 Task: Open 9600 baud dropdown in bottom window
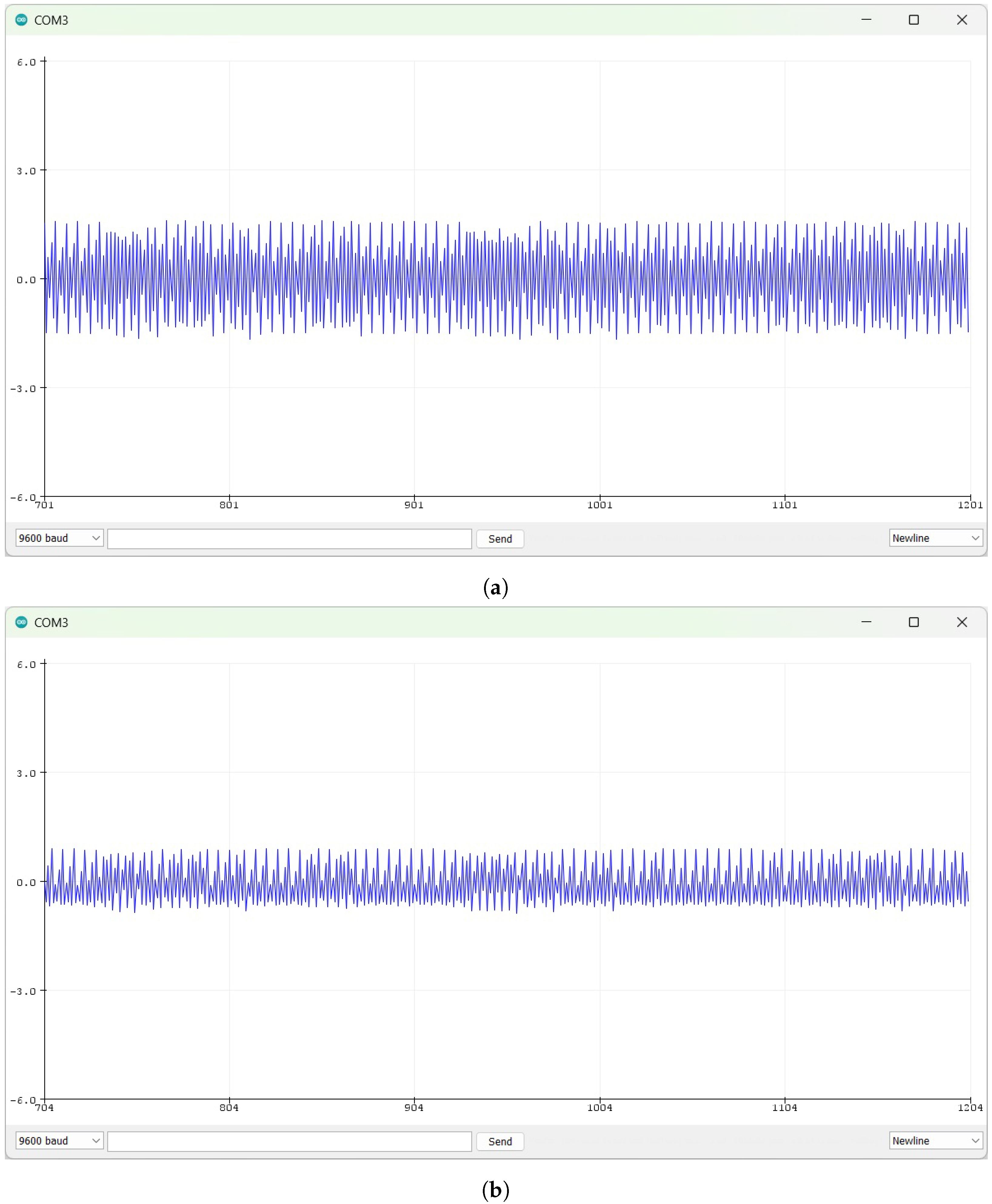point(59,1141)
